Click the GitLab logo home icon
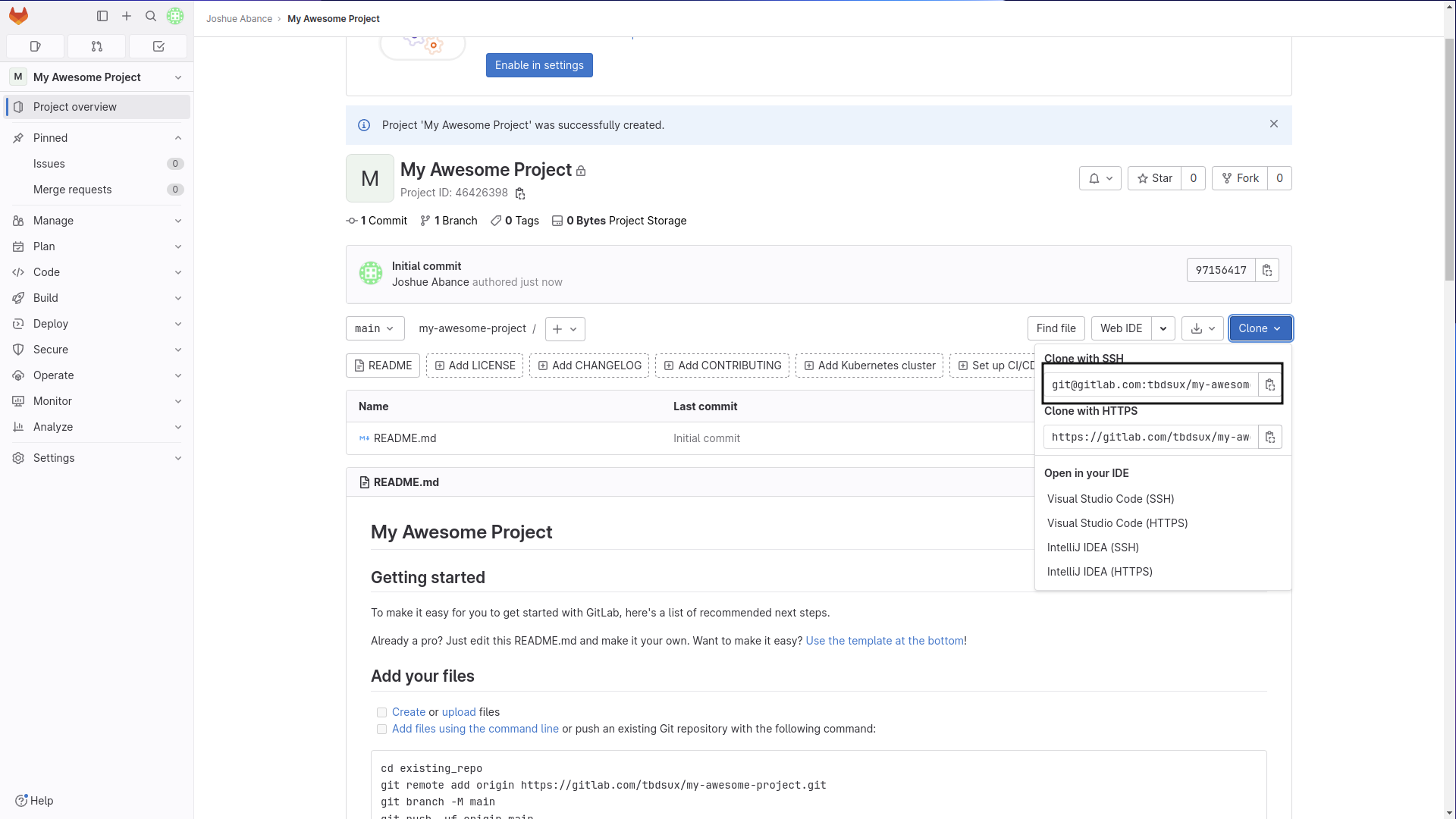Viewport: 1456px width, 819px height. point(18,16)
